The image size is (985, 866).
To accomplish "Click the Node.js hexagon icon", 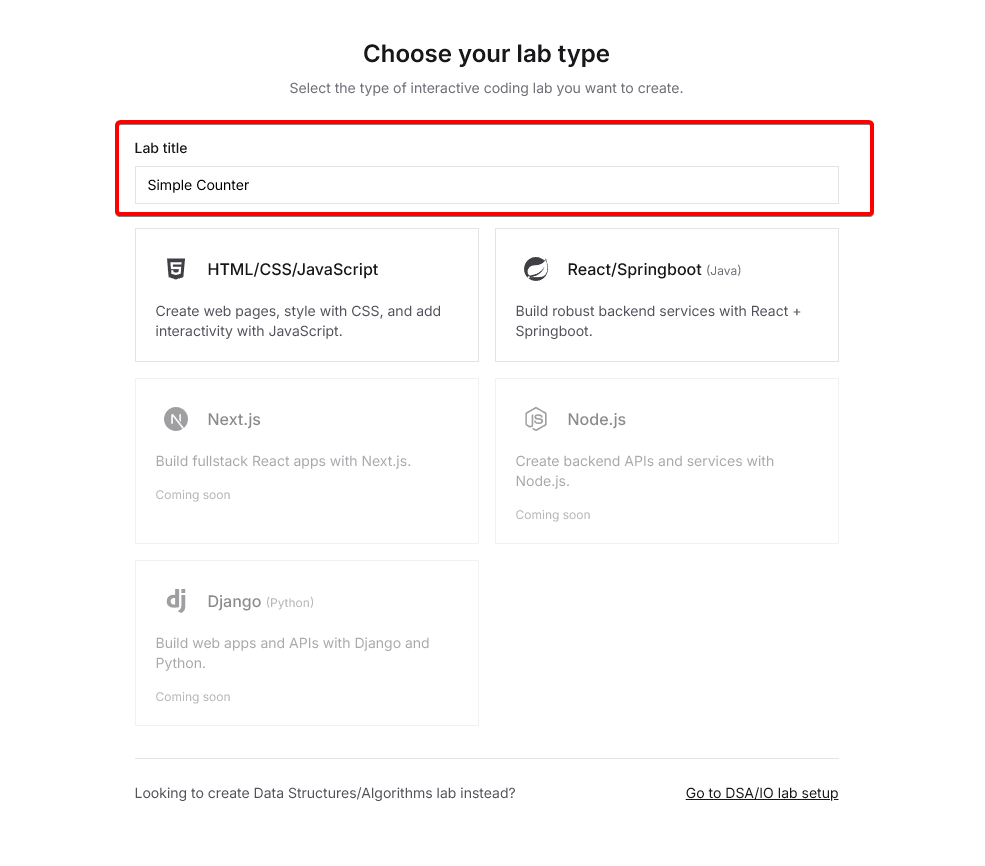I will click(536, 419).
